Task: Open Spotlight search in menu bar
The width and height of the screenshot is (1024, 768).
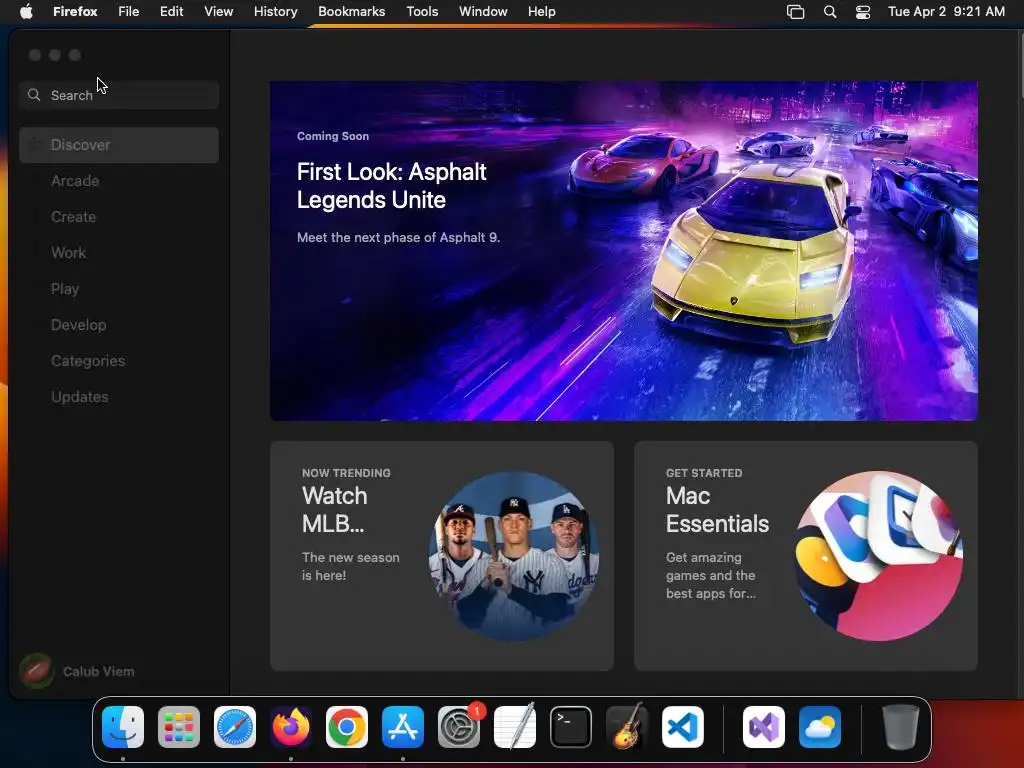Action: coord(829,12)
